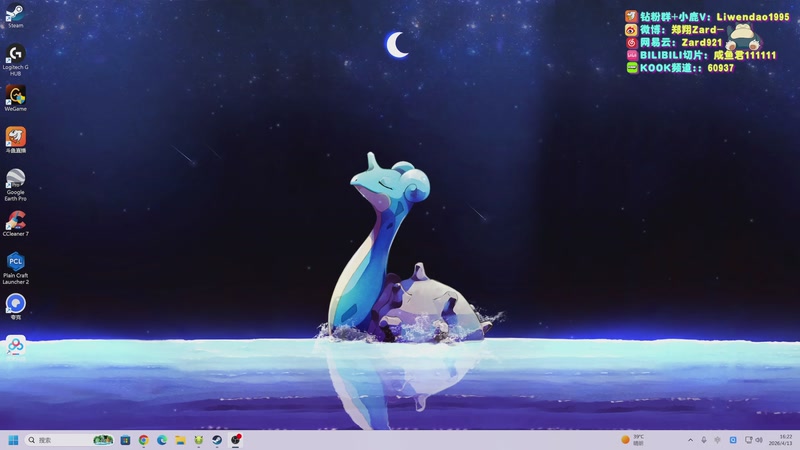Open File Explorer from the taskbar

[x=180, y=440]
